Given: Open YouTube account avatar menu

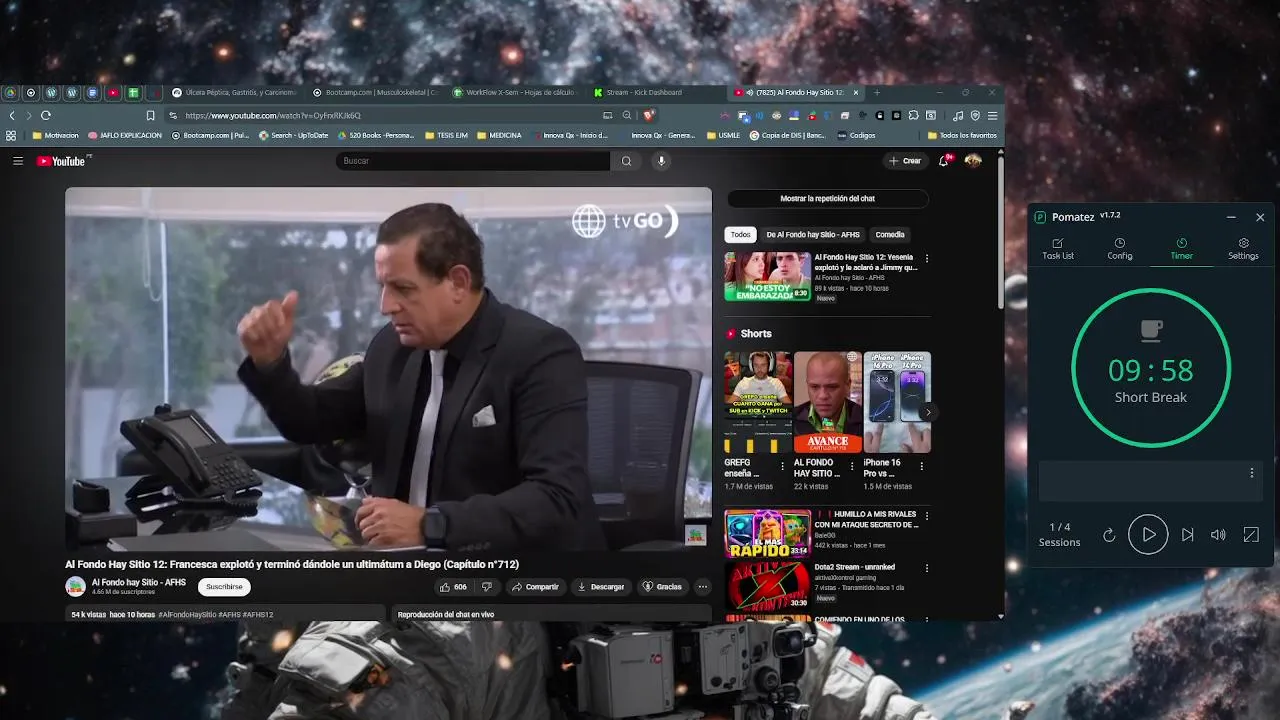Looking at the screenshot, I should tap(973, 161).
